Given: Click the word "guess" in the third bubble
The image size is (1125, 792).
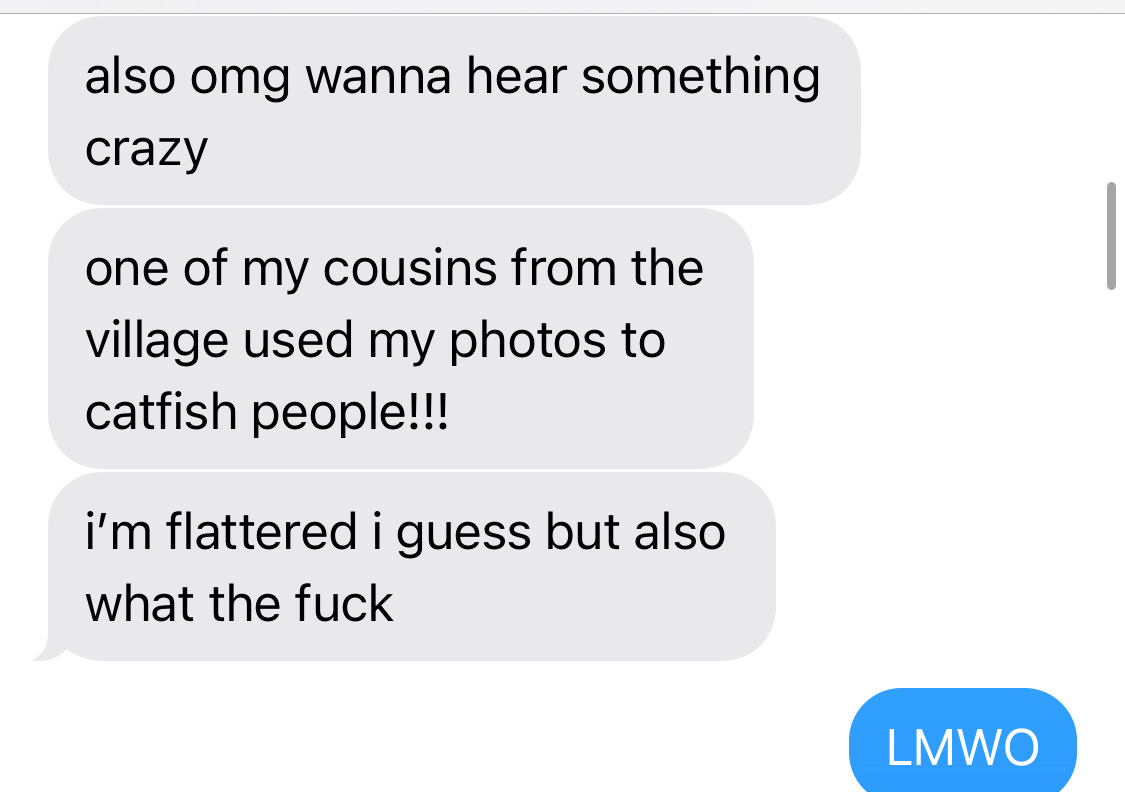Looking at the screenshot, I should pyautogui.click(x=463, y=534).
